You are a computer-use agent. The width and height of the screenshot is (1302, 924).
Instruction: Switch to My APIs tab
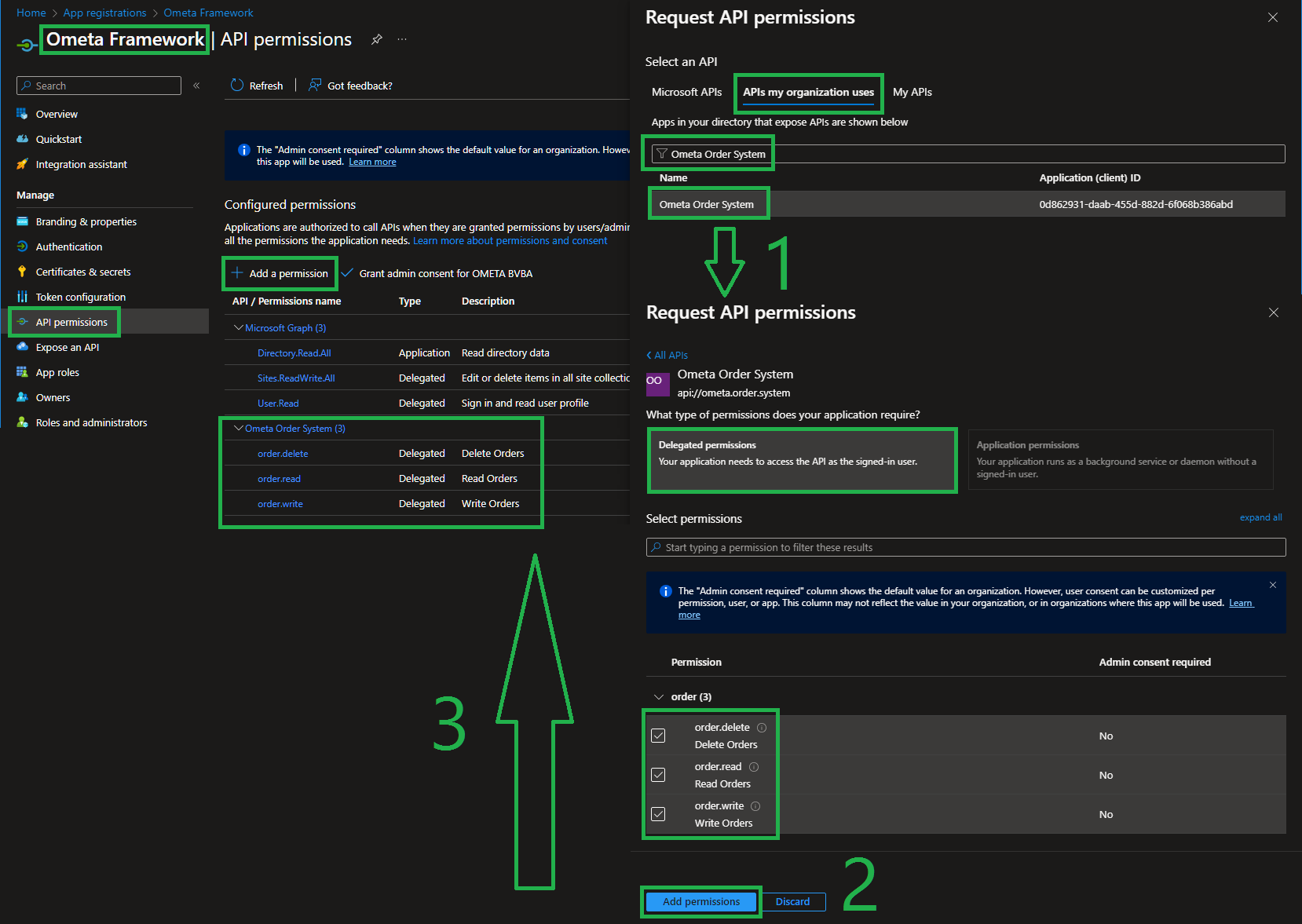pos(912,92)
